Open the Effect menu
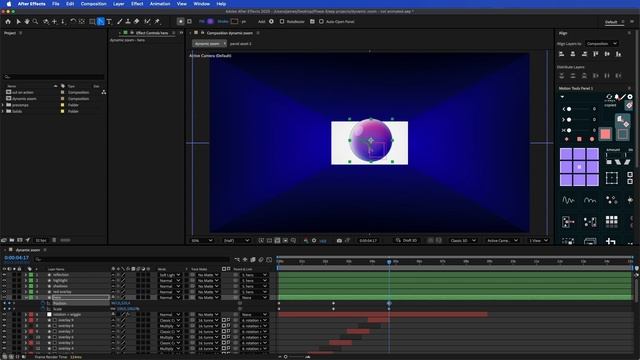Viewport: 640px width, 360px height. [137, 4]
